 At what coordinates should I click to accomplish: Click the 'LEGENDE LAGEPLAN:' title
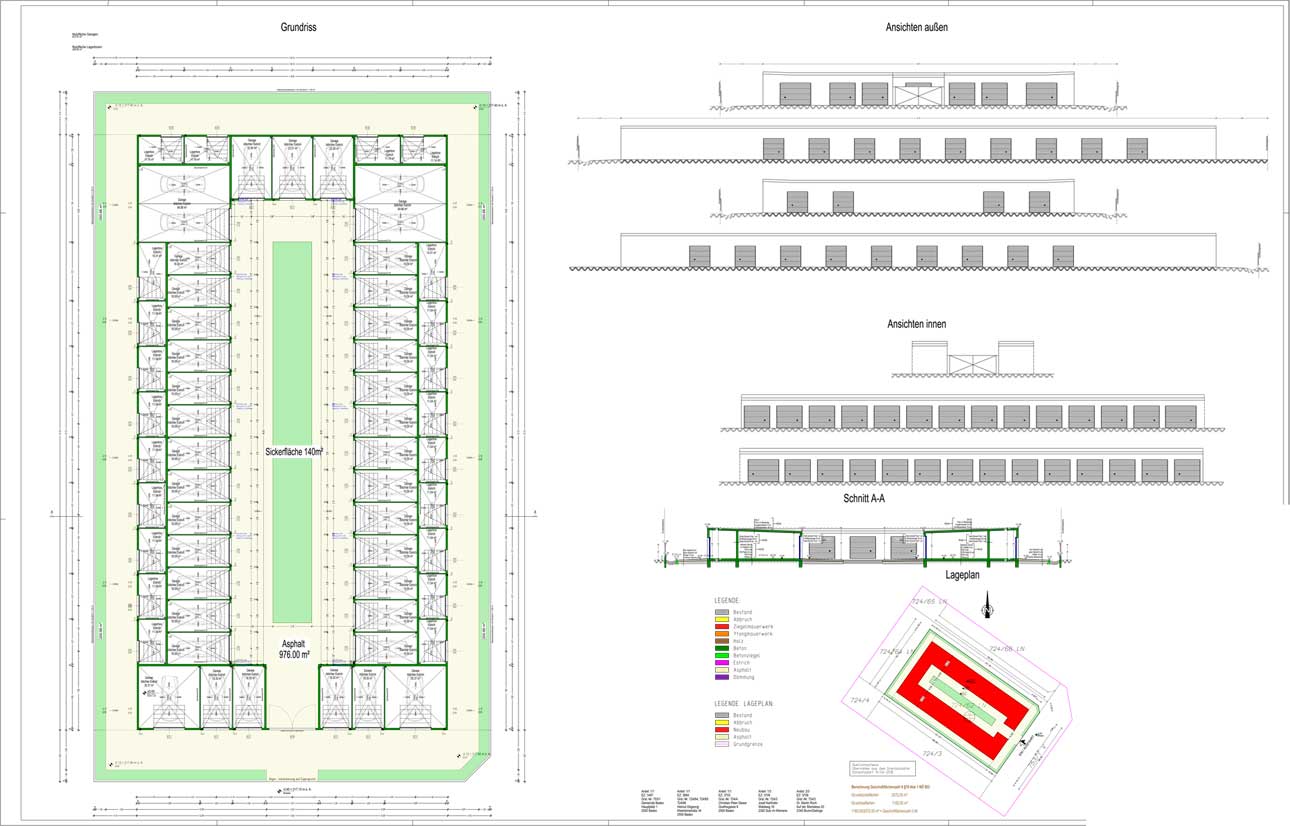coord(744,703)
